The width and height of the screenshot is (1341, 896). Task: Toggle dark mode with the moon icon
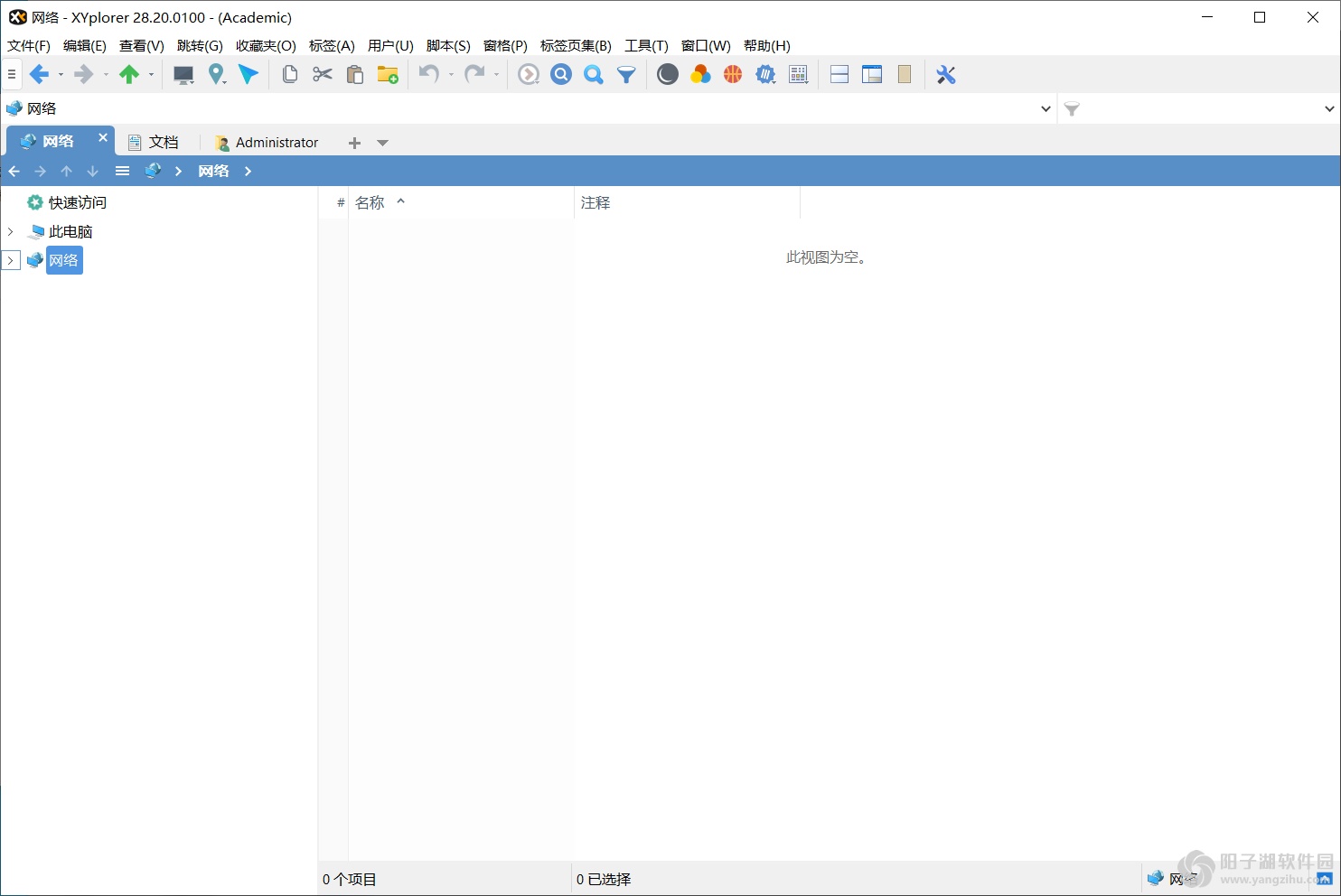667,74
